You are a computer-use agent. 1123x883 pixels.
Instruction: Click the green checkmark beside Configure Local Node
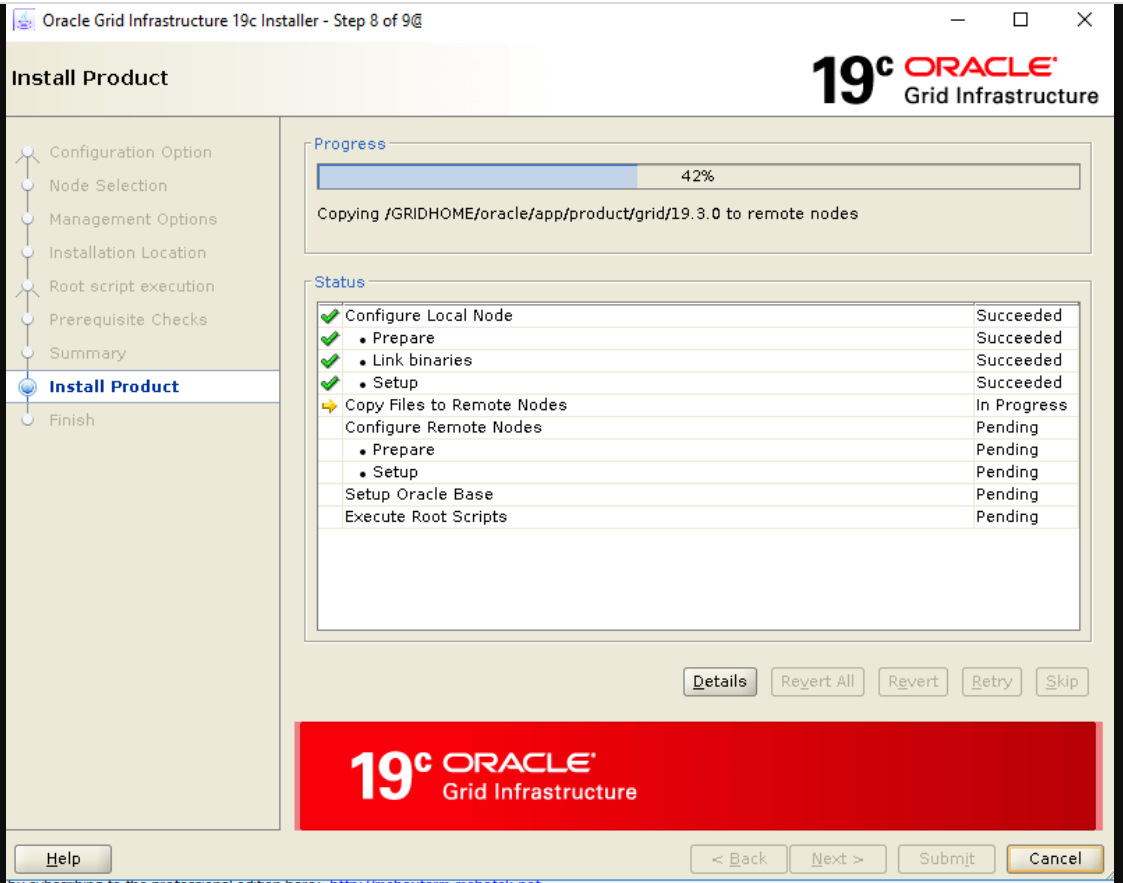click(x=329, y=316)
